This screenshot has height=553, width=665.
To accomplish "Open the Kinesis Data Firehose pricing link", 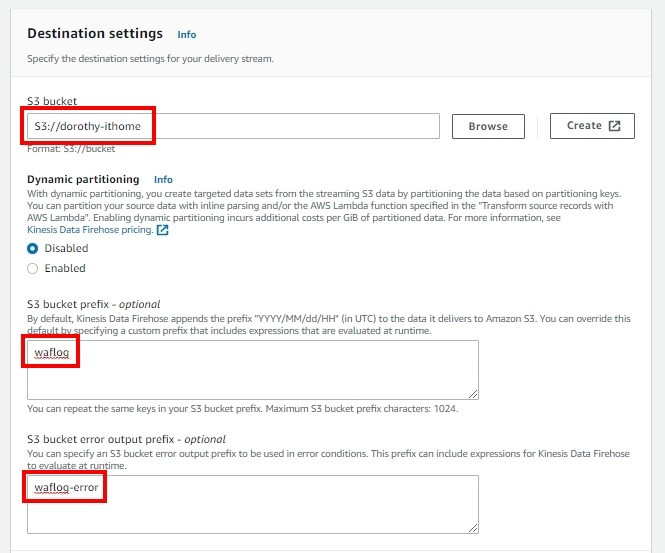I will click(x=90, y=230).
